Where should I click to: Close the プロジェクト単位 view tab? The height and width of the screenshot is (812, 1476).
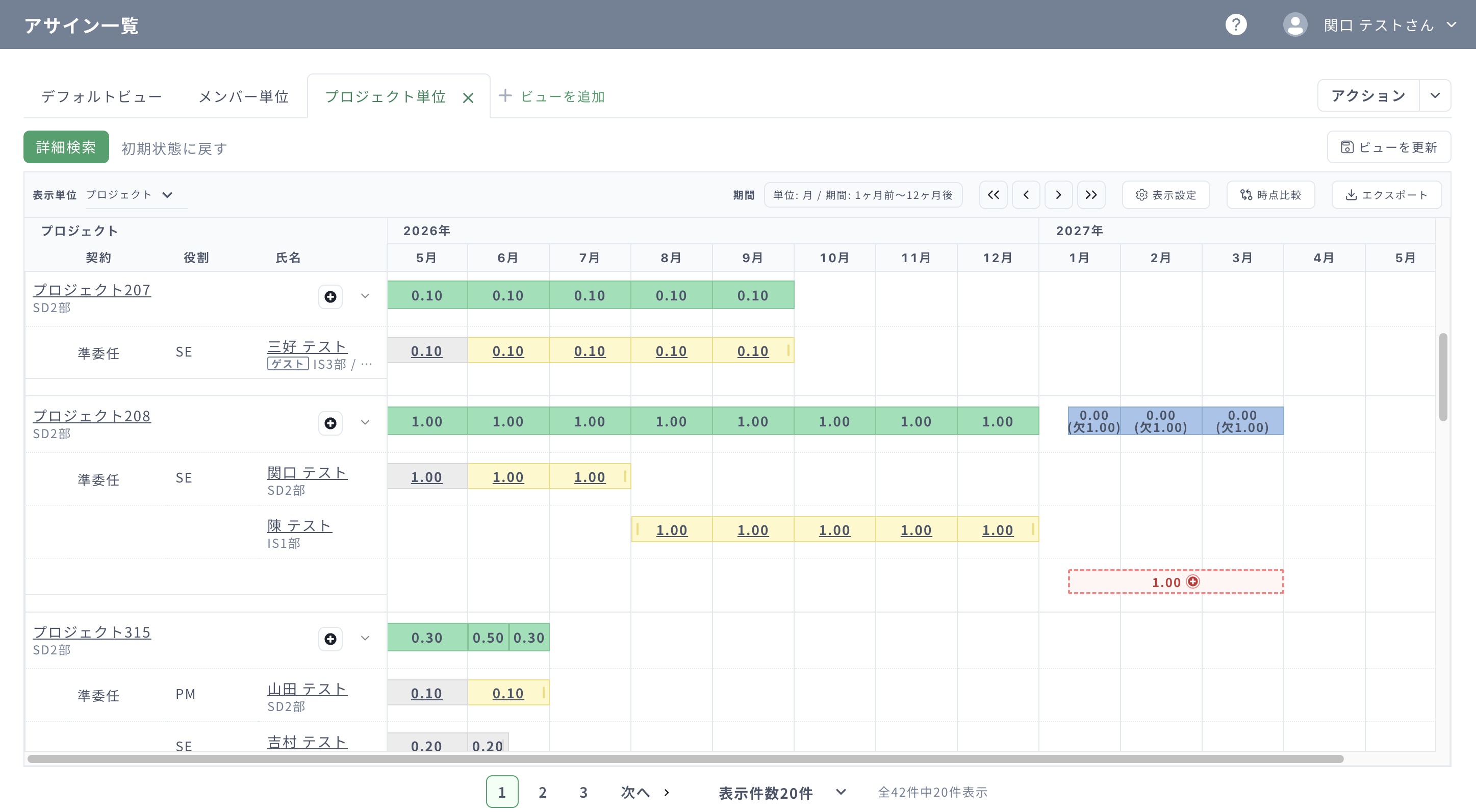coord(468,98)
